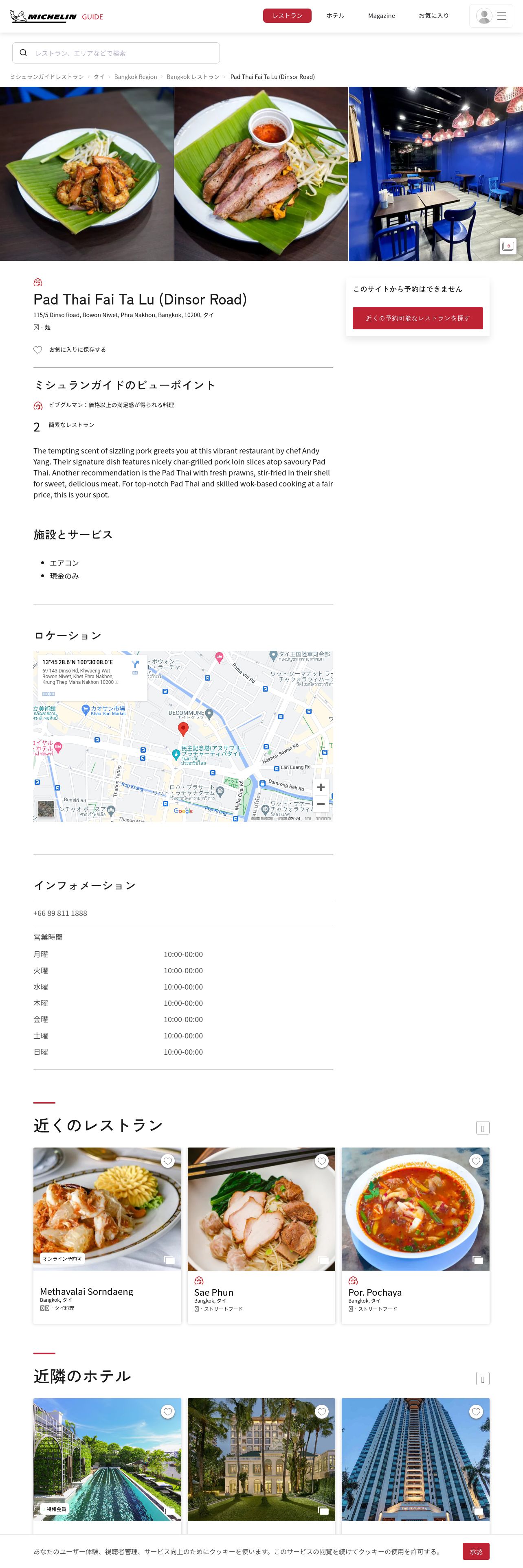Screen dimensions: 523x1568
Task: Go to Bangkok Region breadcrumb
Action: [135, 77]
